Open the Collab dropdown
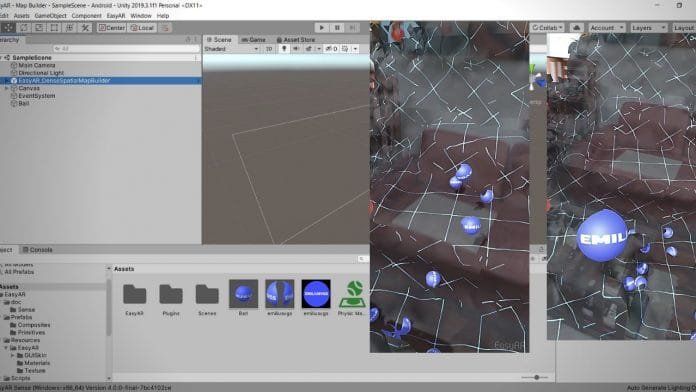Image resolution: width=696 pixels, height=392 pixels. pyautogui.click(x=547, y=28)
